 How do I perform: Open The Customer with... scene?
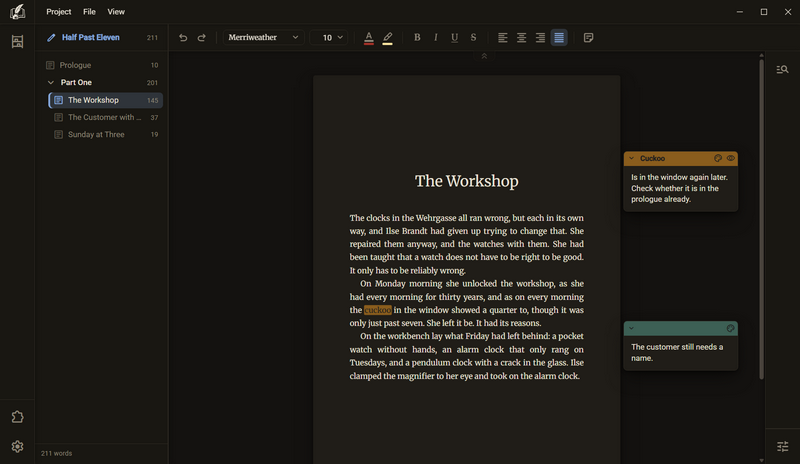pyautogui.click(x=106, y=117)
